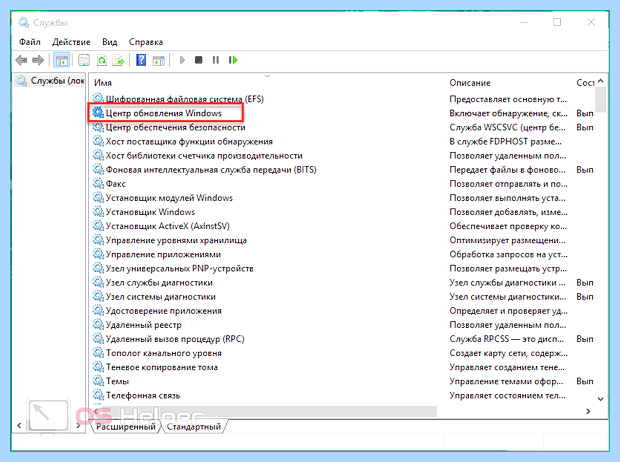620x462 pixels.
Task: Click the horizontal scroll right arrow of list
Action: click(588, 411)
